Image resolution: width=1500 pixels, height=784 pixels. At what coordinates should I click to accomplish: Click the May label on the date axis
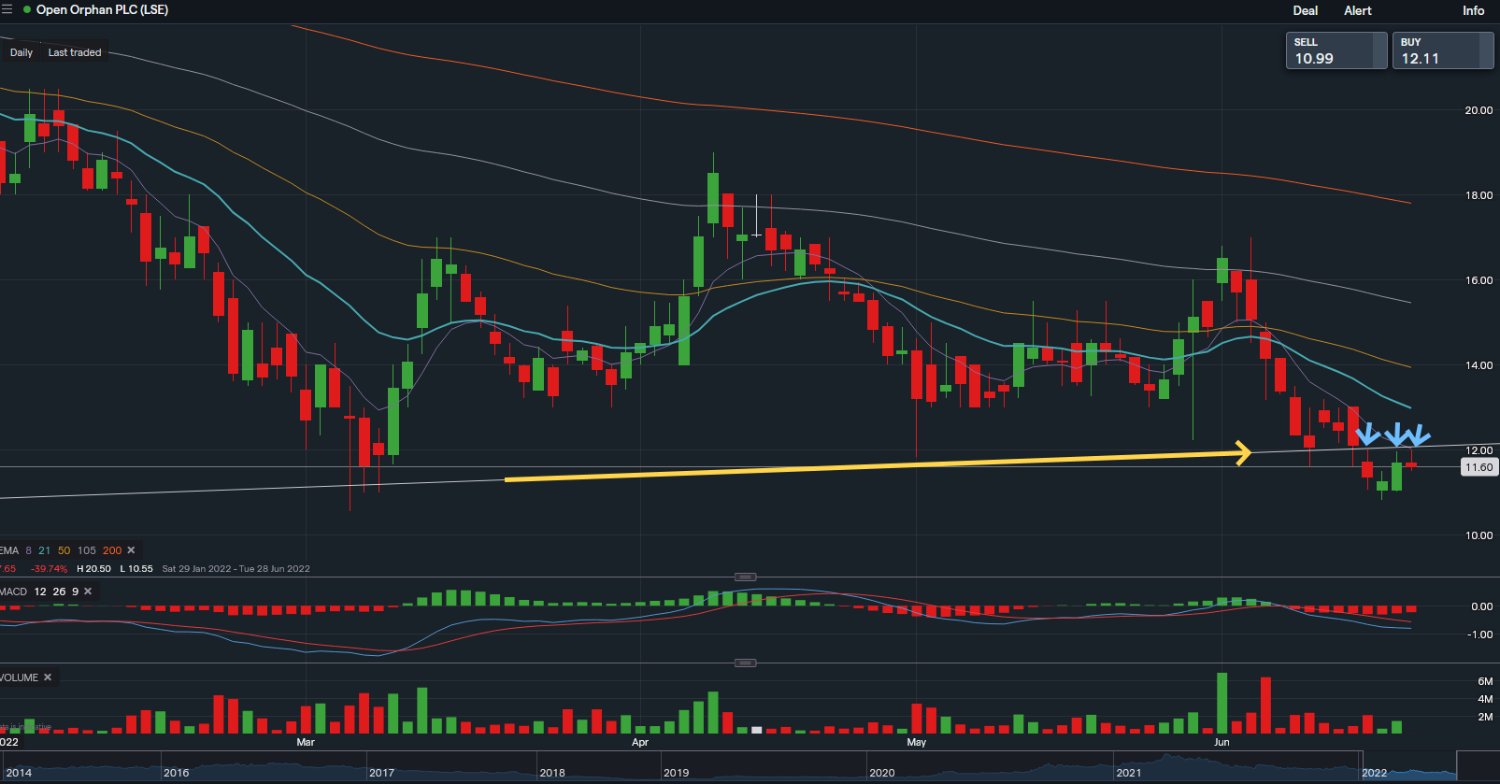917,742
